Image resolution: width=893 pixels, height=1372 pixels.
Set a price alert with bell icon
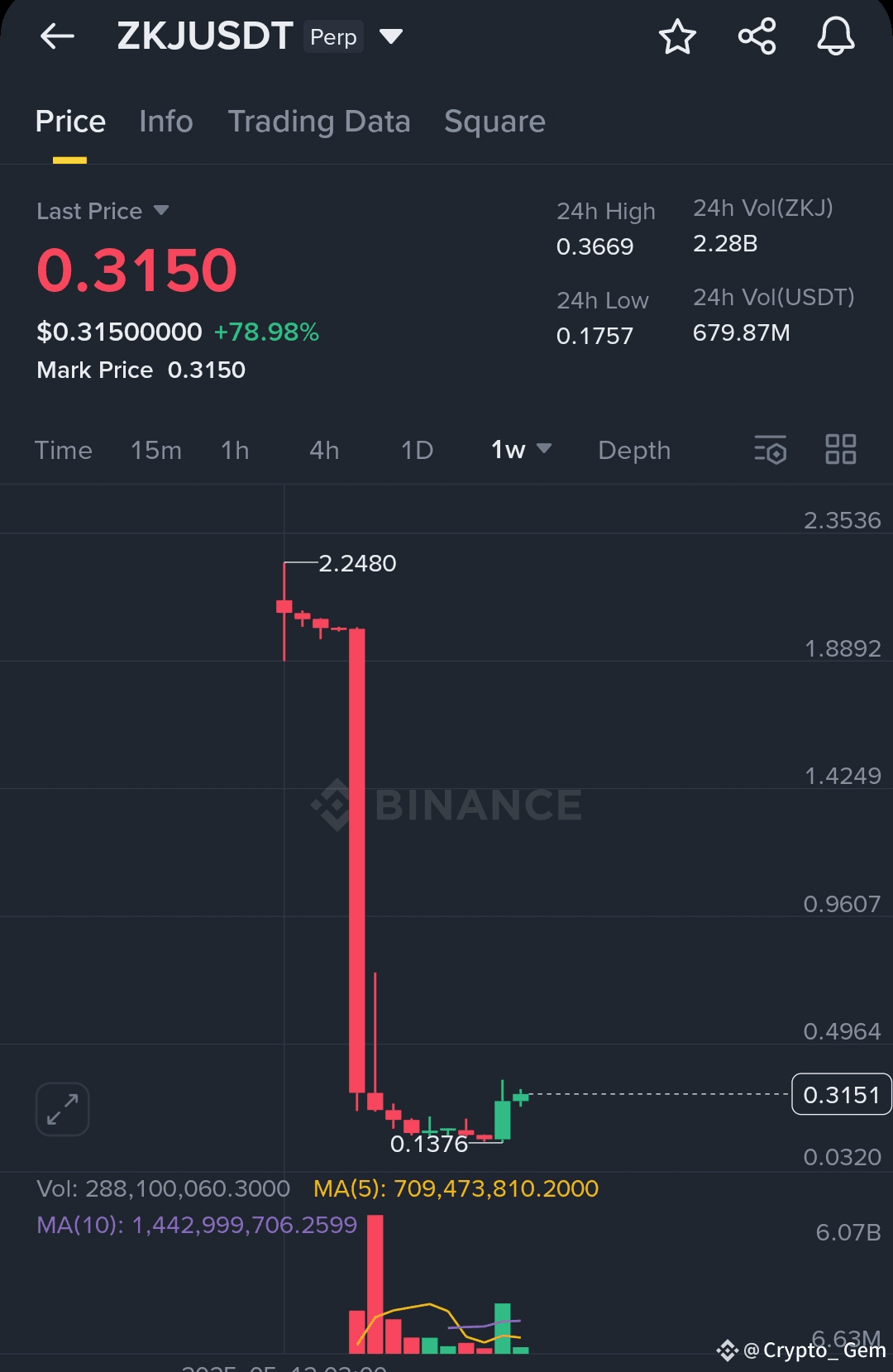coord(836,36)
